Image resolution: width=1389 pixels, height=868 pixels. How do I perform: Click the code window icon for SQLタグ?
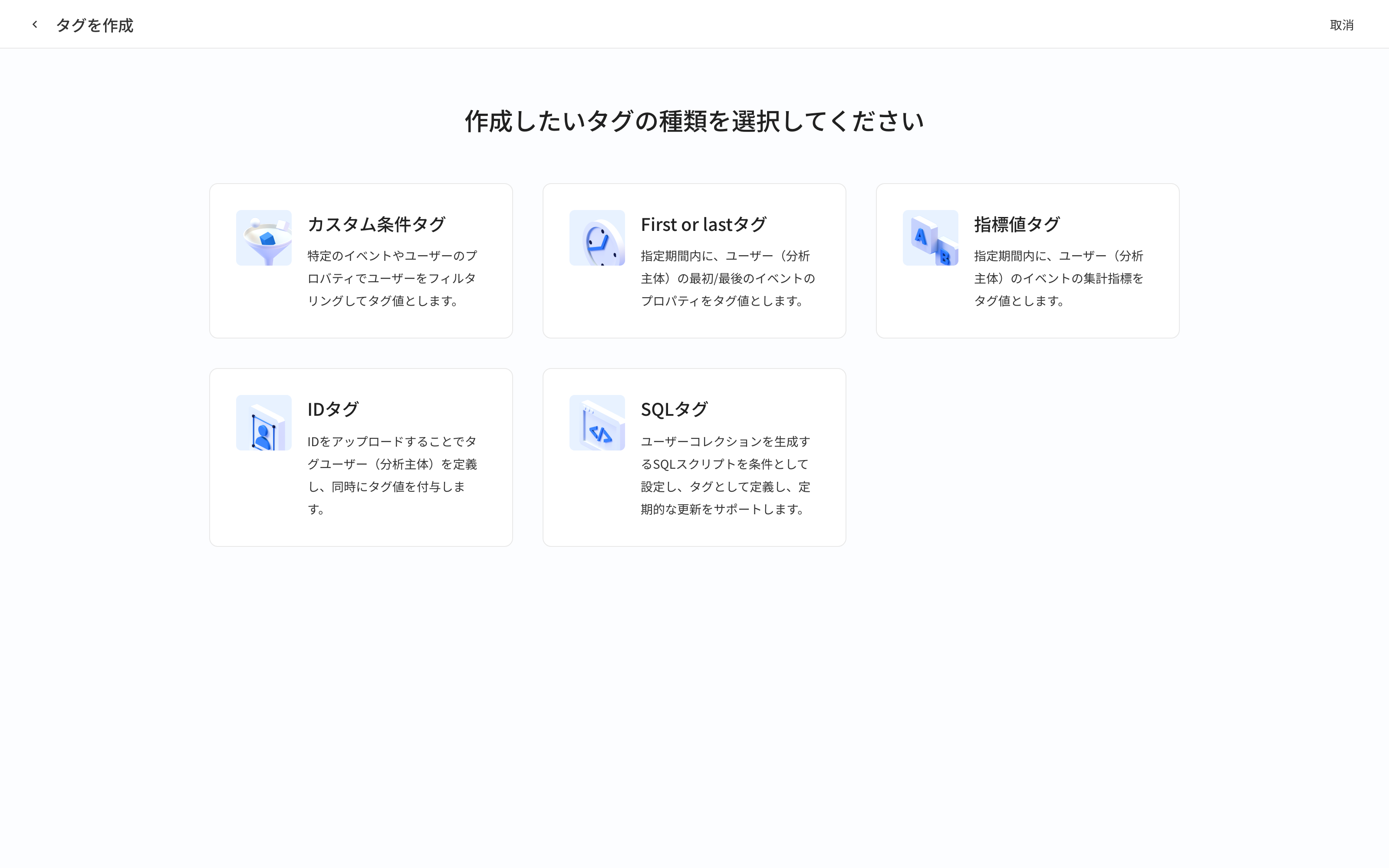coord(597,423)
